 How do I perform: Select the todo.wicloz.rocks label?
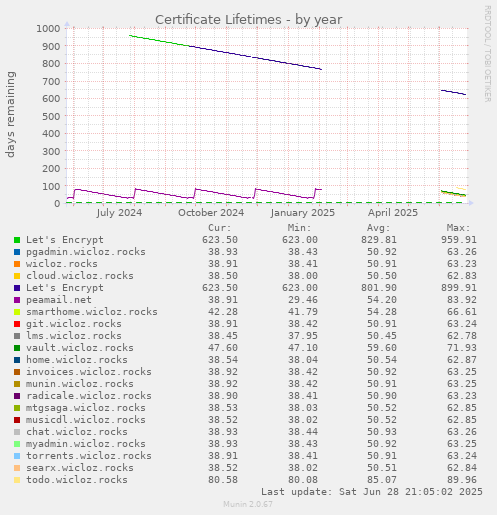click(x=77, y=480)
